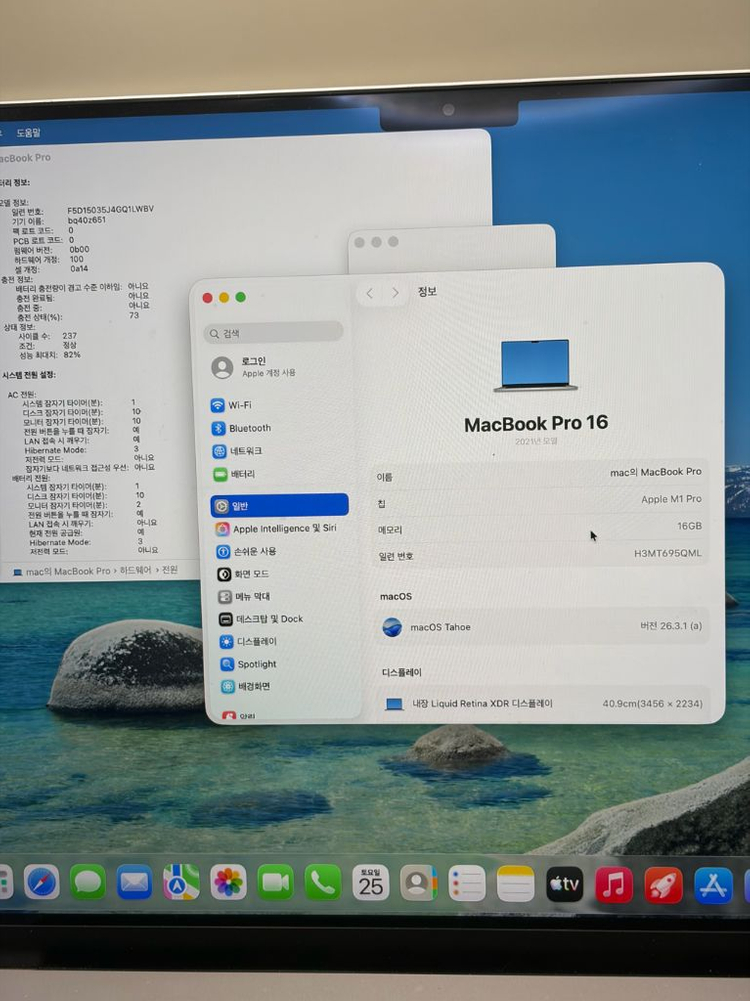Click the 검색 search field in Settings
This screenshot has width=750, height=1001.
click(273, 333)
